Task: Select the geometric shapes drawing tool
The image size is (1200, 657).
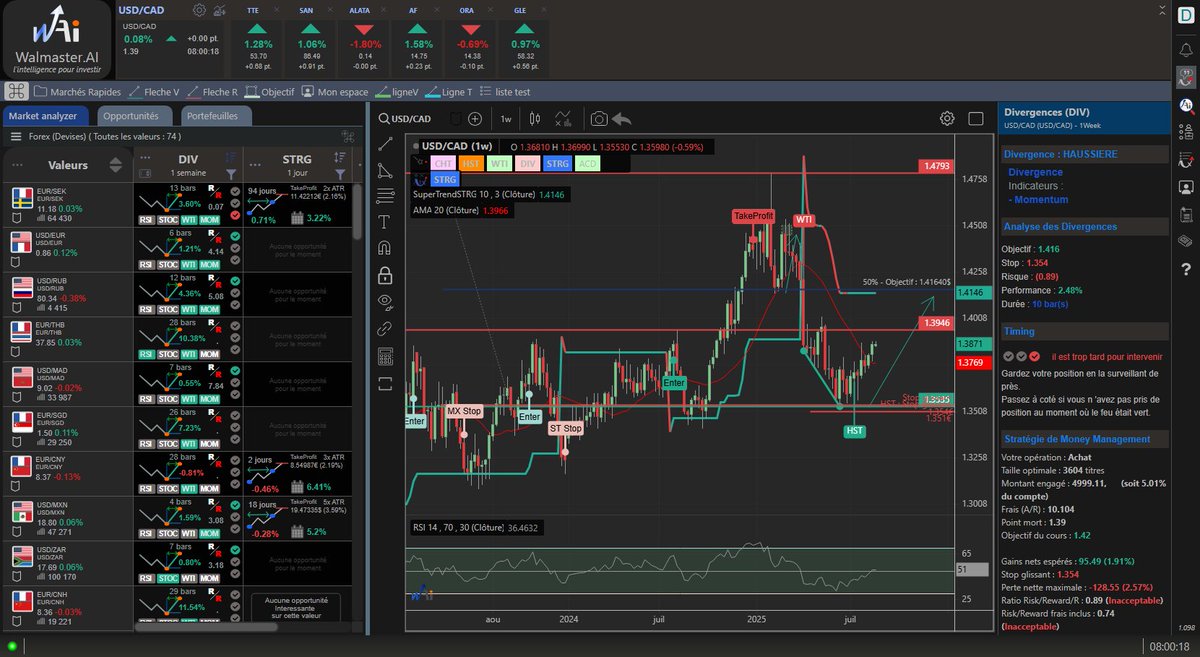Action: coord(386,170)
